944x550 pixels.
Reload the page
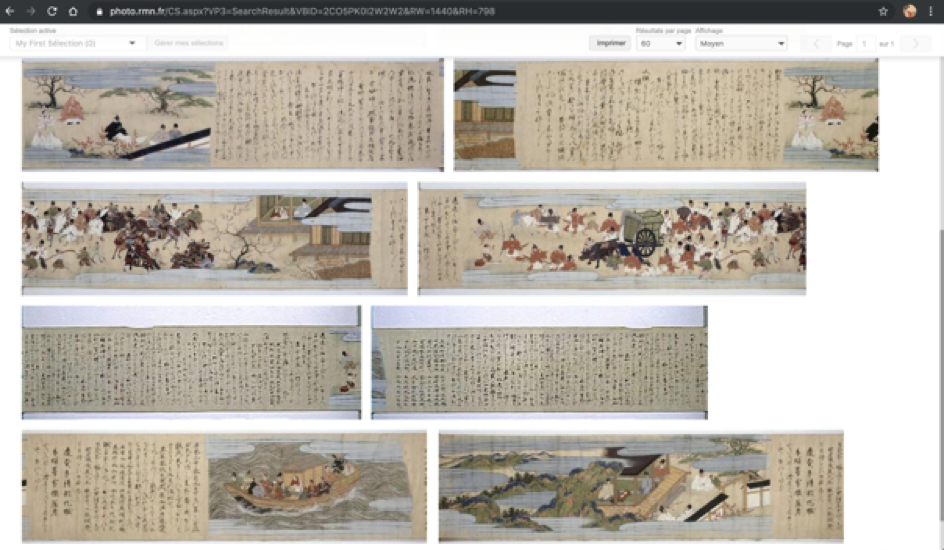(x=53, y=11)
